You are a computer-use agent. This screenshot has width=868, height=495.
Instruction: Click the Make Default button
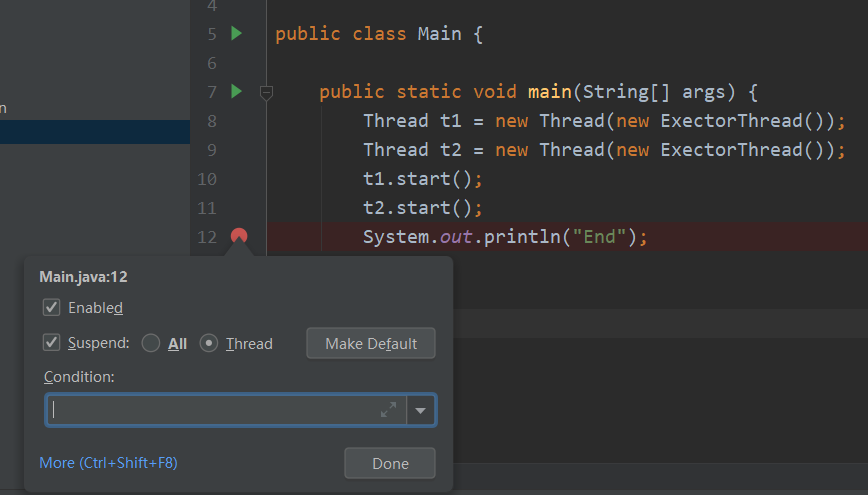371,343
